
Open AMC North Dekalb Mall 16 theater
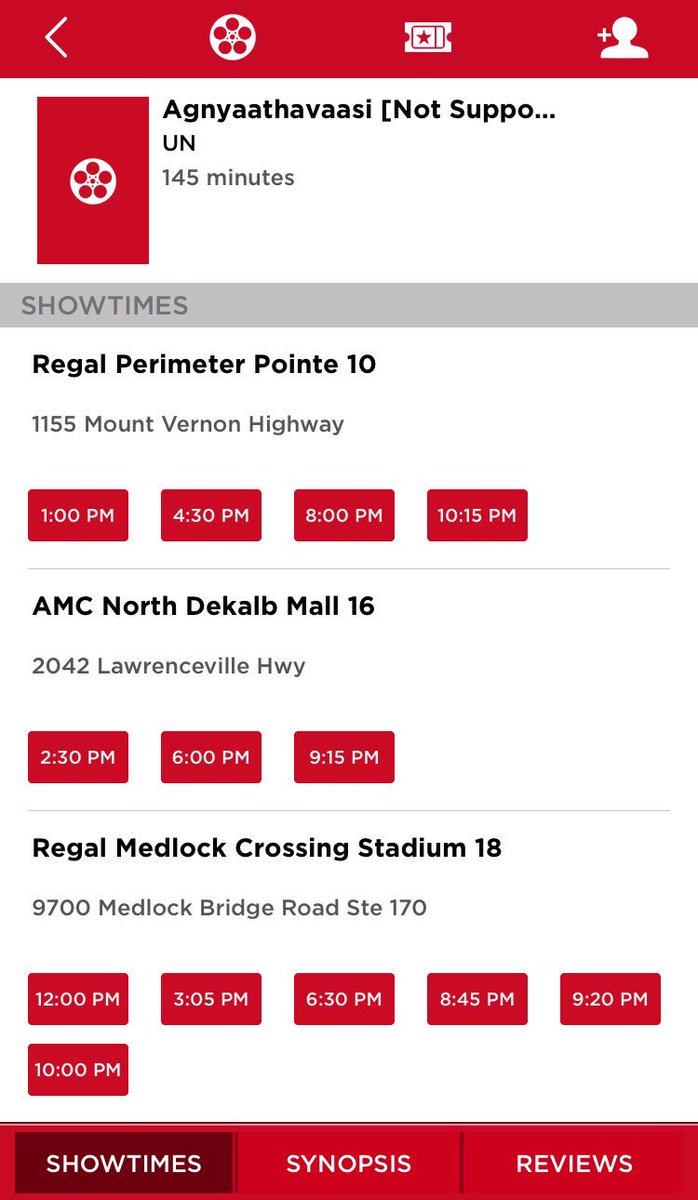pyautogui.click(x=204, y=606)
